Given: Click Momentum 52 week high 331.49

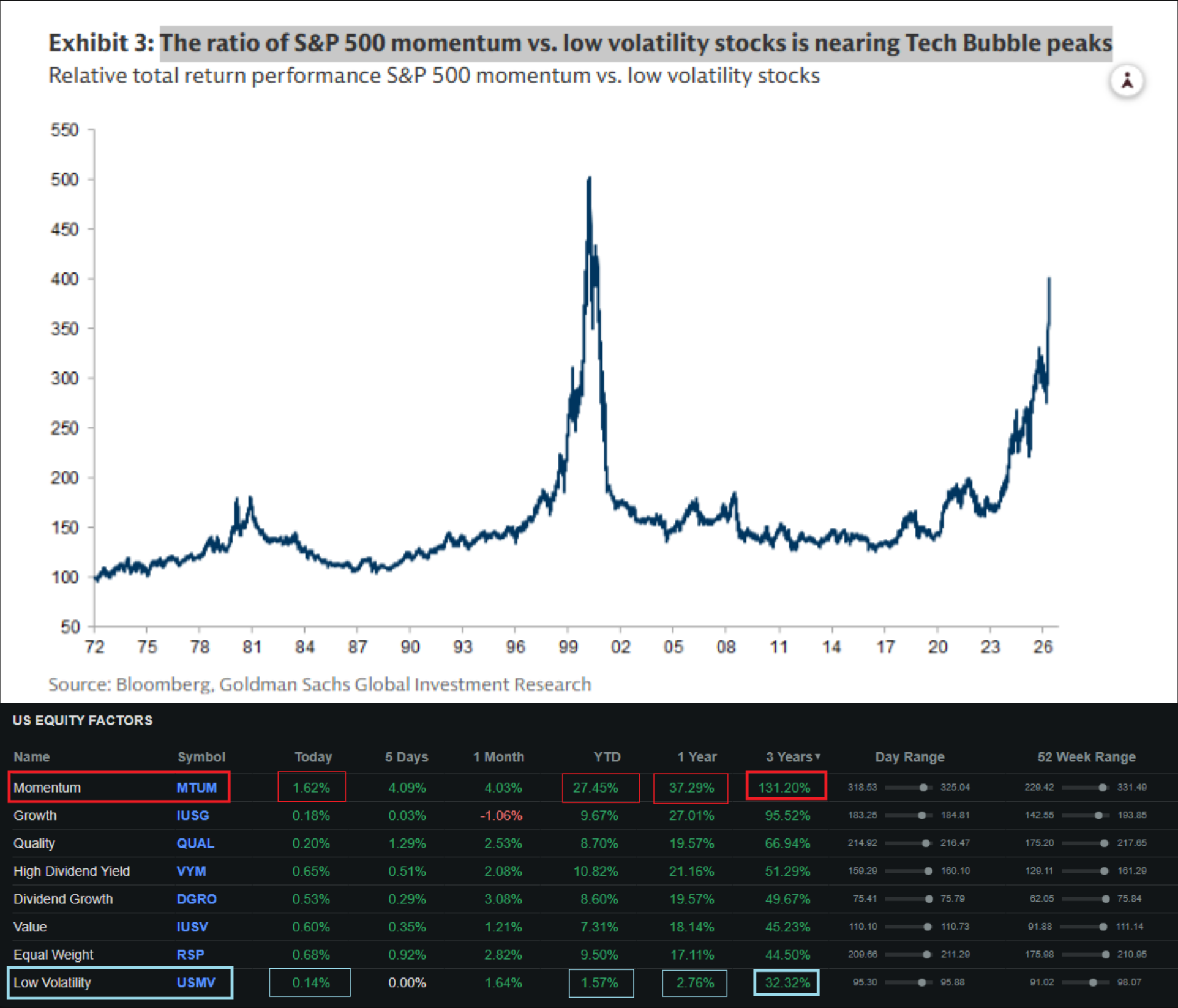Looking at the screenshot, I should click(1131, 787).
